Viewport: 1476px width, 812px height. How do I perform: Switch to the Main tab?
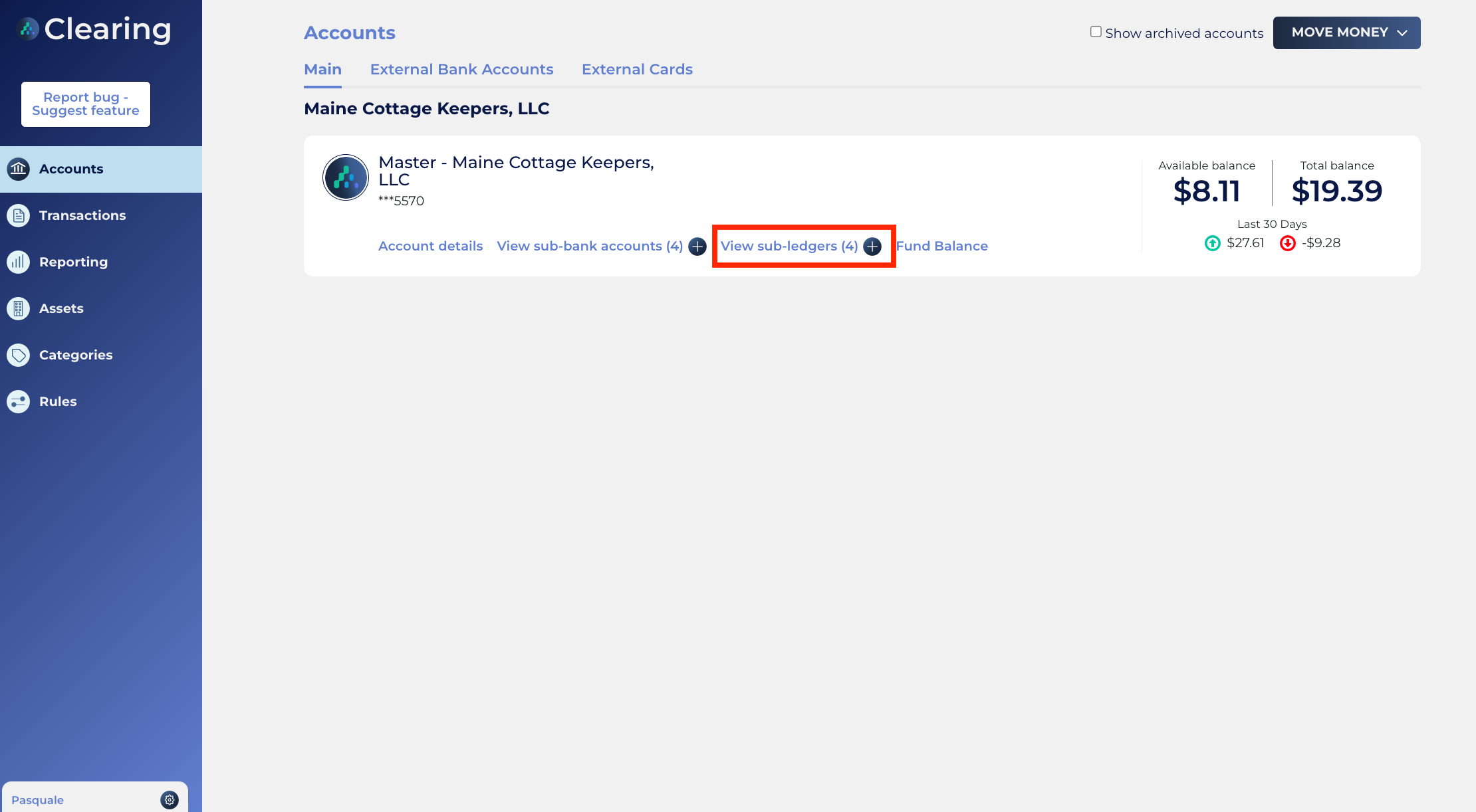pos(323,69)
